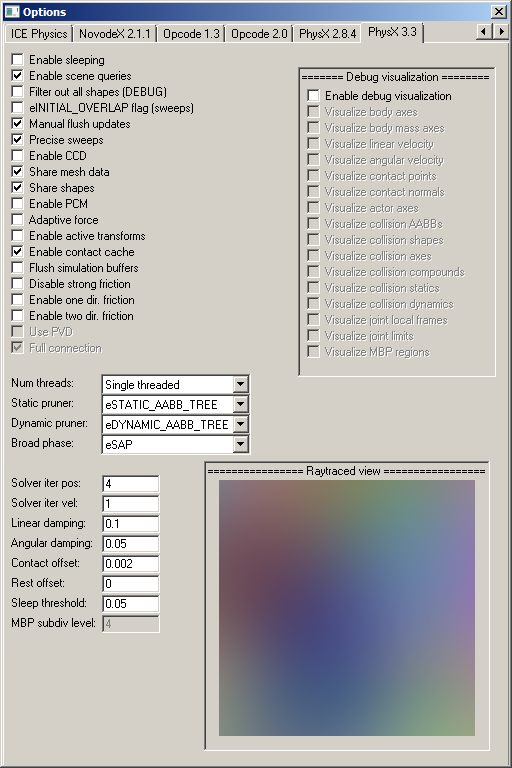512x768 pixels.
Task: Click the Contact offset field
Action: click(x=131, y=564)
